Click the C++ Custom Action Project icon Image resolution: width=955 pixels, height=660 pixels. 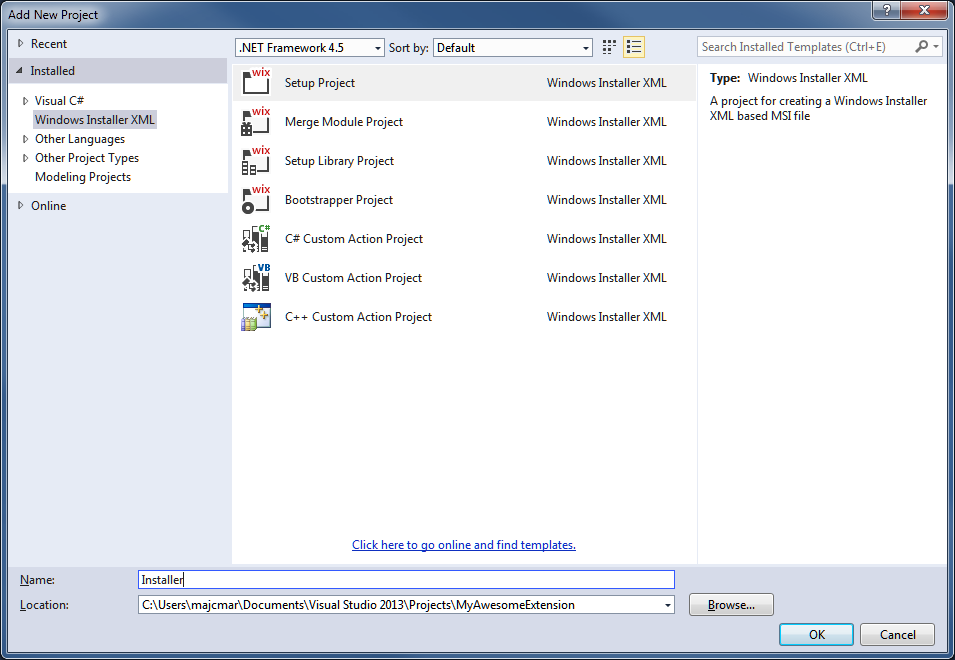[256, 317]
